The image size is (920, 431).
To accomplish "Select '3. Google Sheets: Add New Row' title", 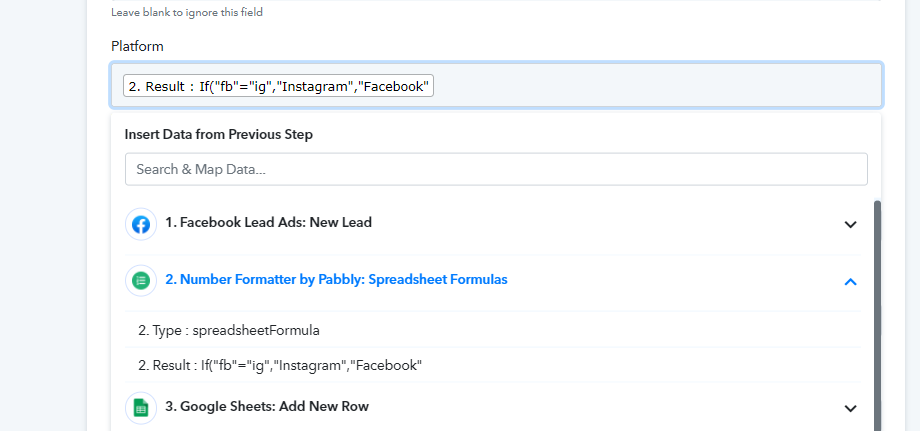I will click(x=267, y=406).
